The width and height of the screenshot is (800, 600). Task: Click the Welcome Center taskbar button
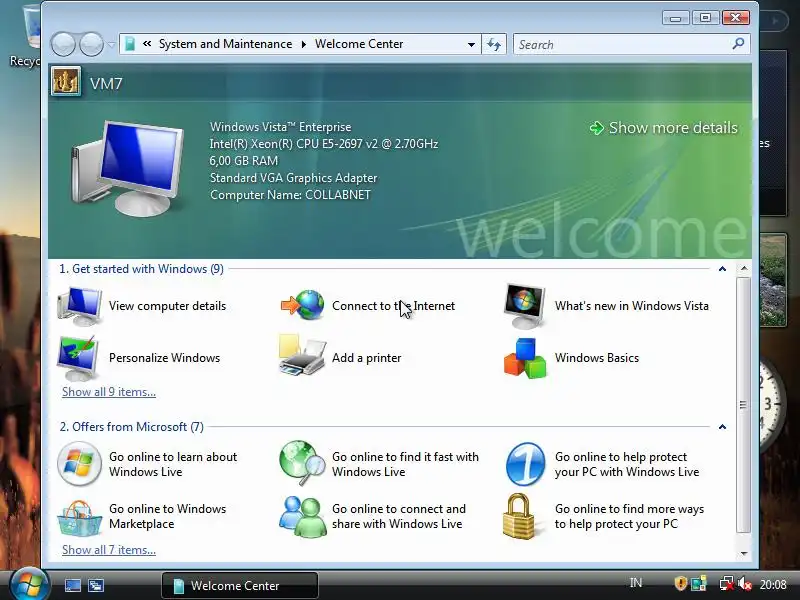point(240,585)
